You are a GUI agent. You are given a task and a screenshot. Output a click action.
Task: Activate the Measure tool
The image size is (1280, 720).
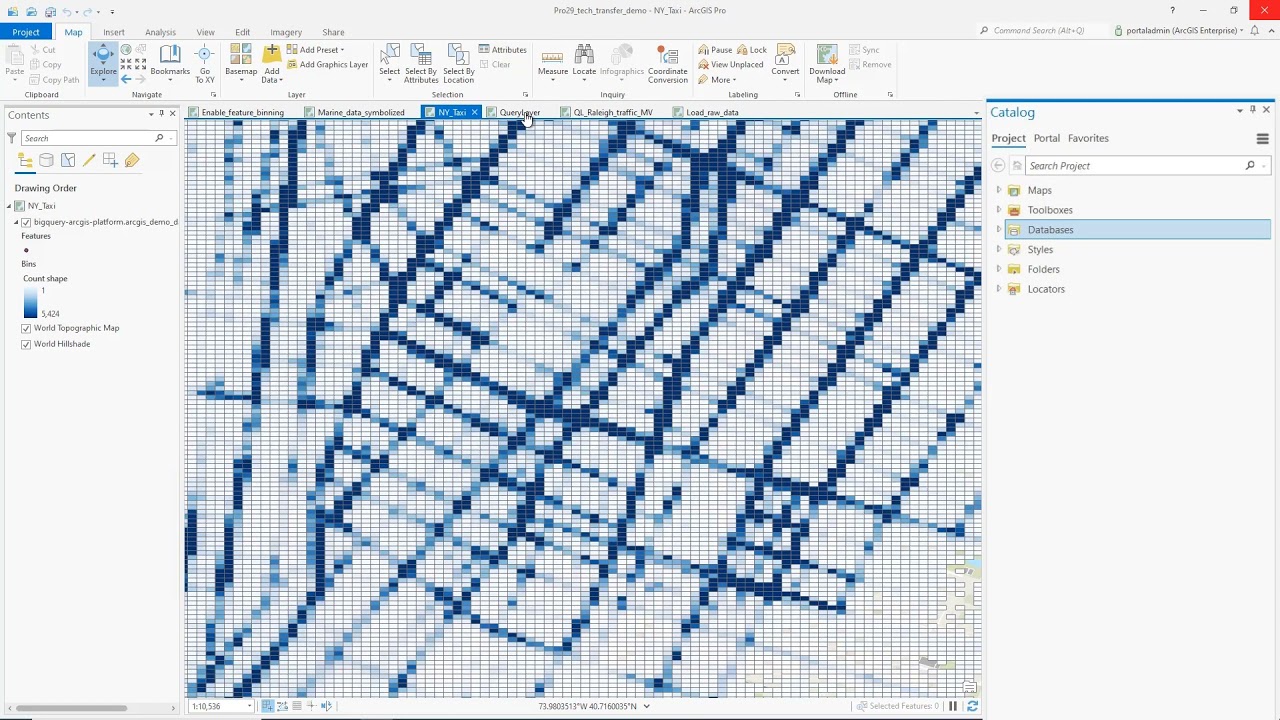tap(553, 61)
